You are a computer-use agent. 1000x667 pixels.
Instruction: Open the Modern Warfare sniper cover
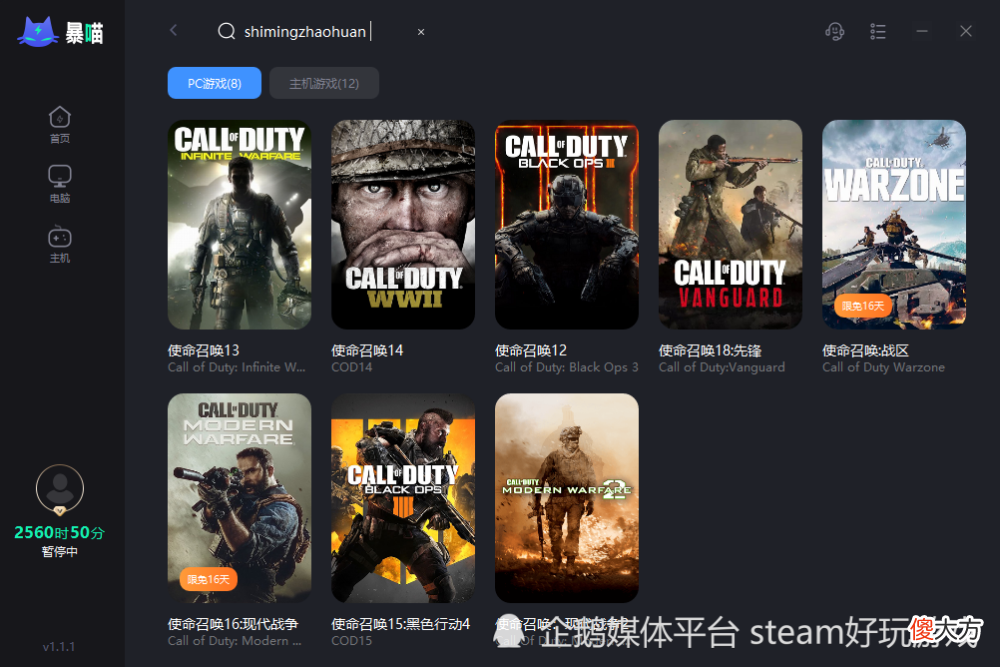pyautogui.click(x=240, y=498)
